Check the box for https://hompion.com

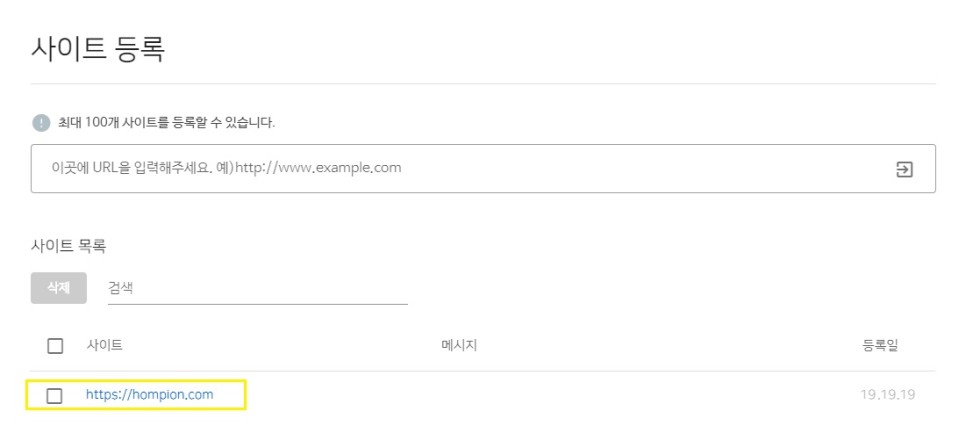click(55, 396)
